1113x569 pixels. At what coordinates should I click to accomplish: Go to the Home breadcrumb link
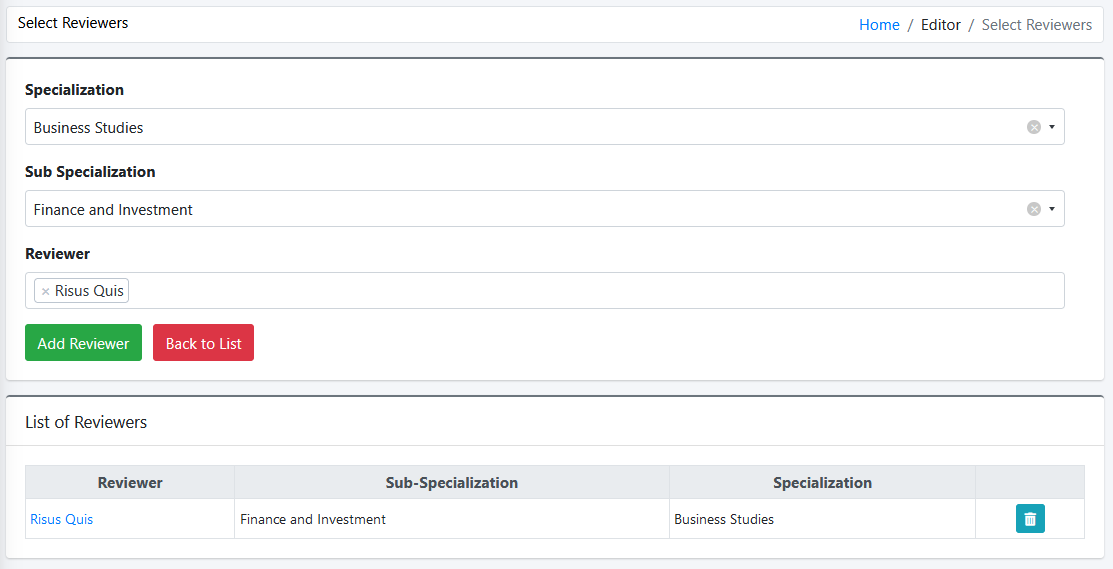(x=879, y=25)
